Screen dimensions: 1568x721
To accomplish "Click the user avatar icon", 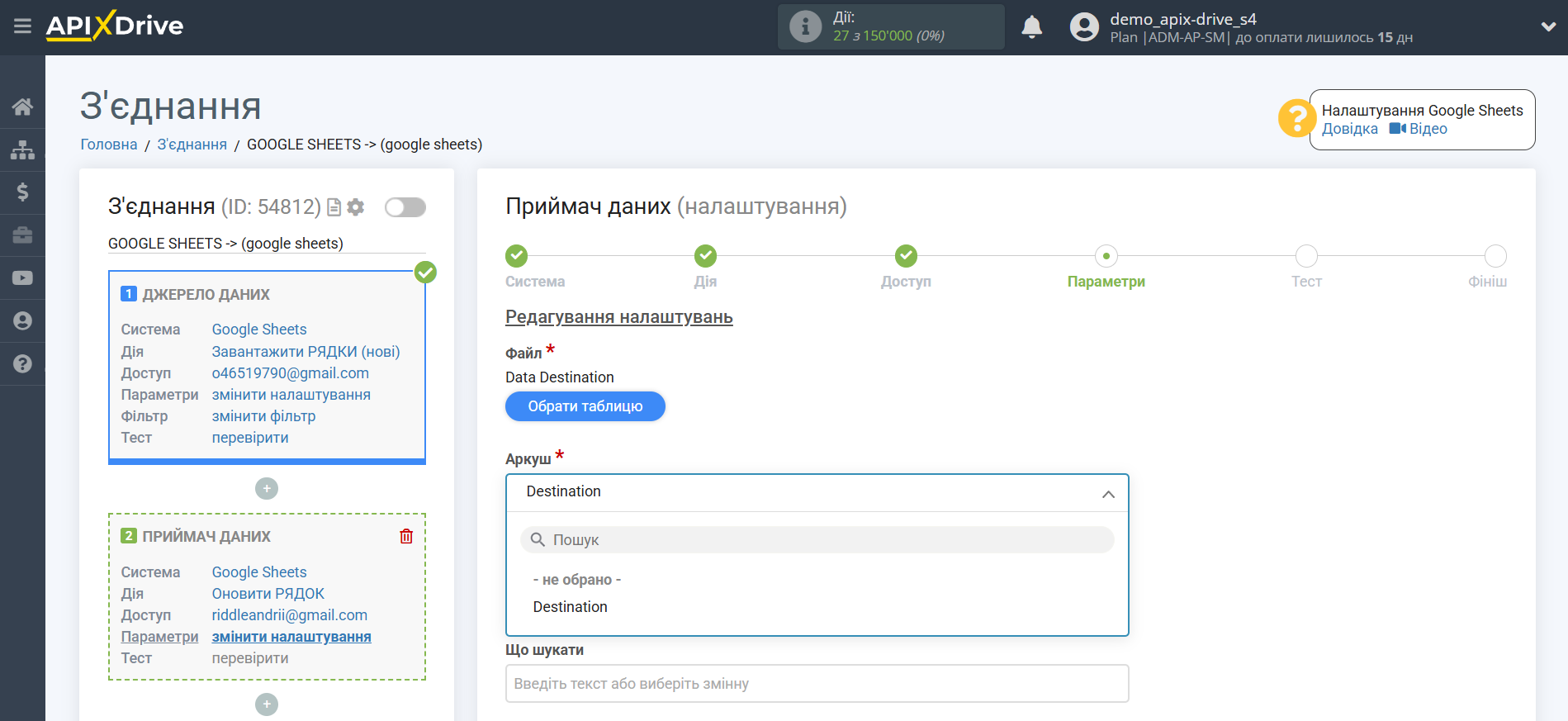I will 1084,27.
